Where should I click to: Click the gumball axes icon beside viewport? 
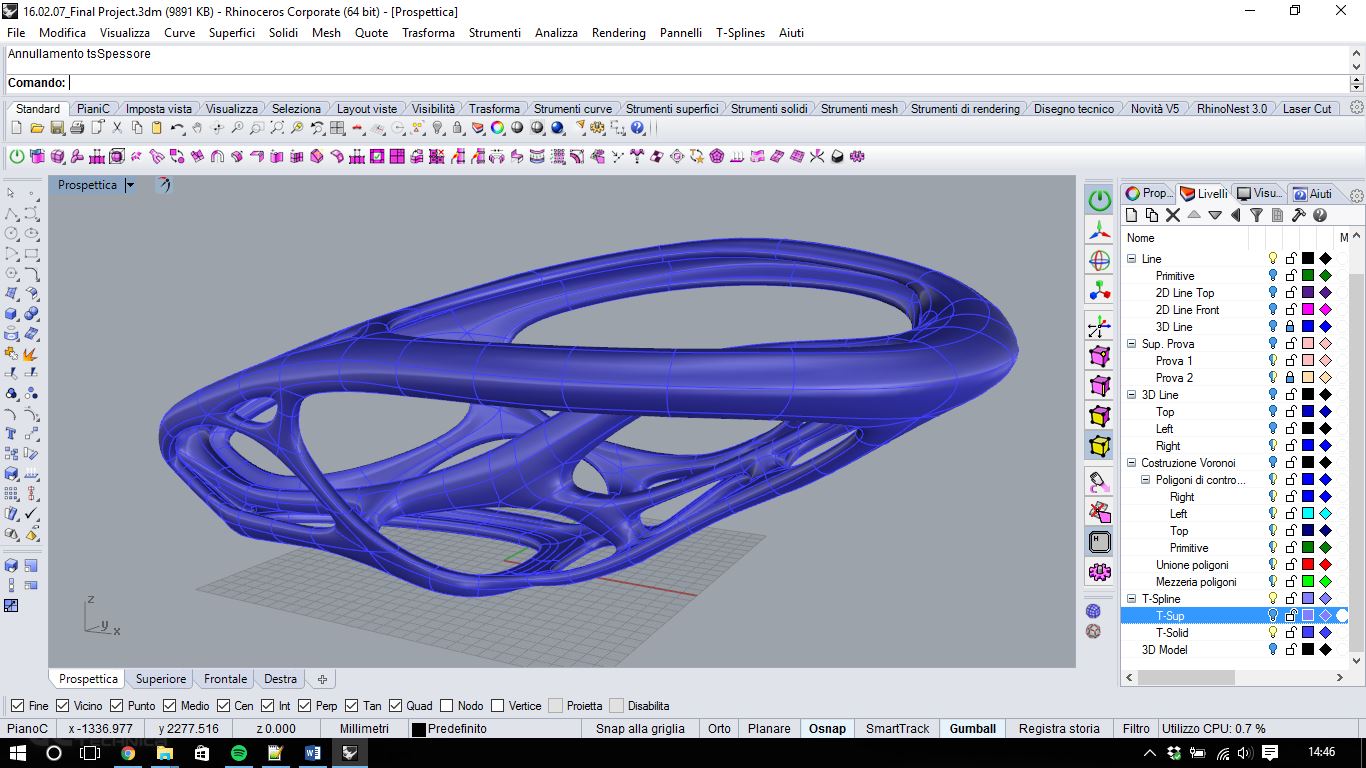1099,230
